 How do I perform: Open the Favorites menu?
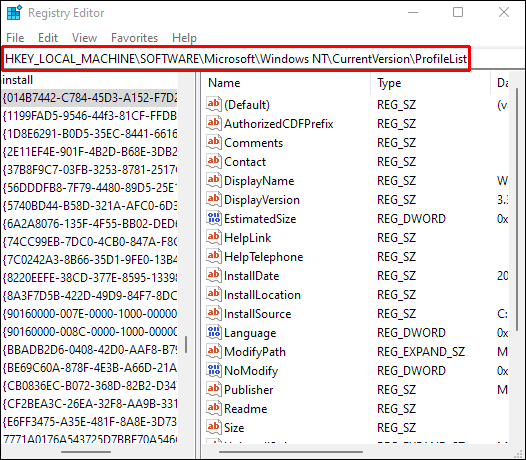click(x=134, y=38)
